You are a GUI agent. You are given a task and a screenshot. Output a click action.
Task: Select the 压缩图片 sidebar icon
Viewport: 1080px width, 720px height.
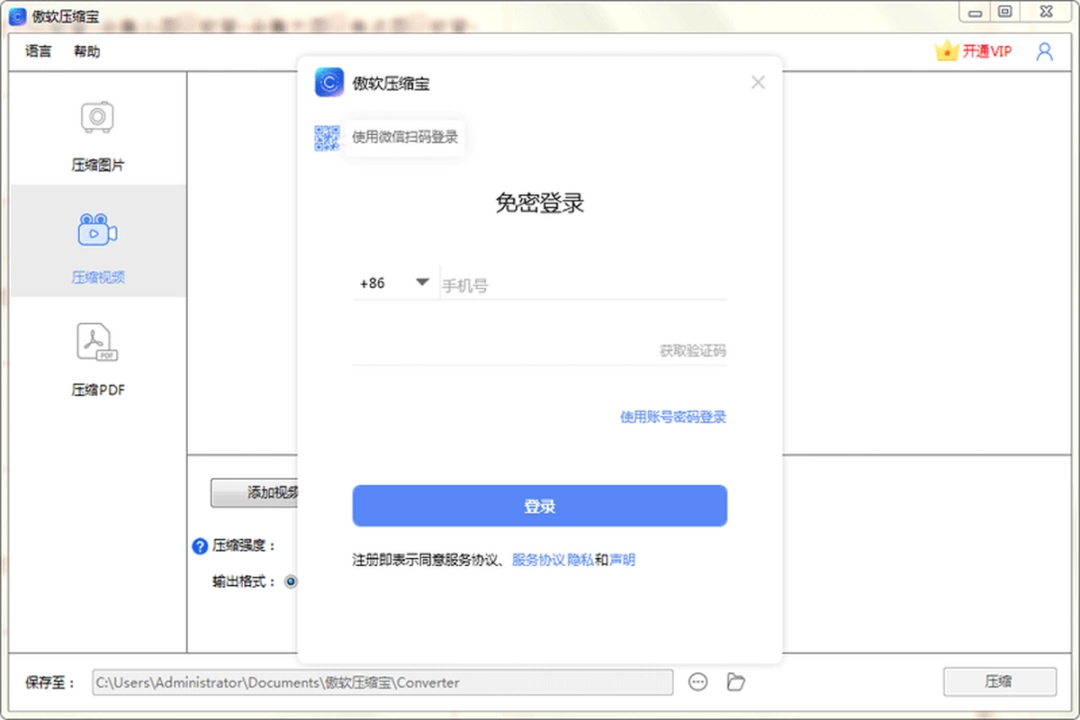click(97, 116)
